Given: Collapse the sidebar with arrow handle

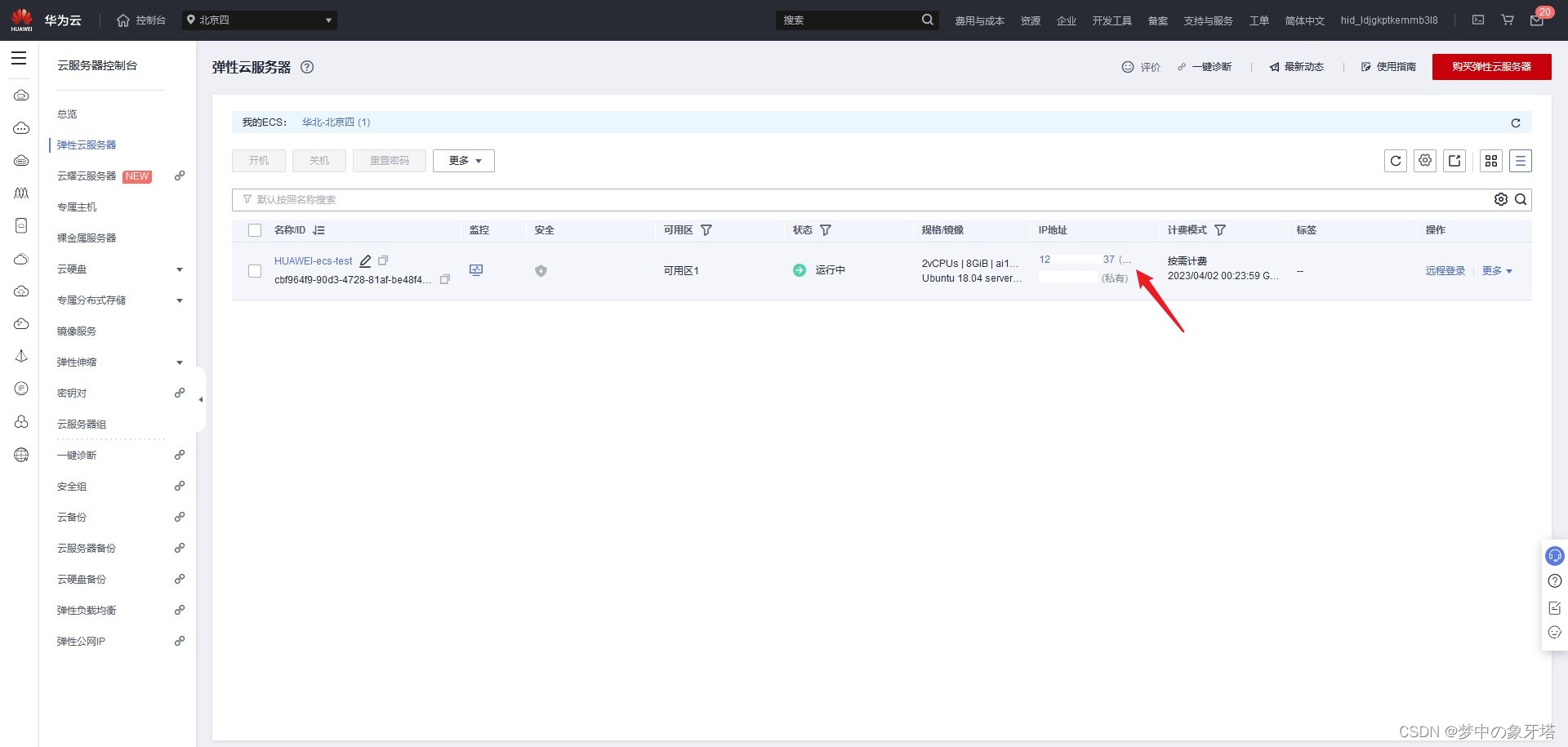Looking at the screenshot, I should (201, 399).
